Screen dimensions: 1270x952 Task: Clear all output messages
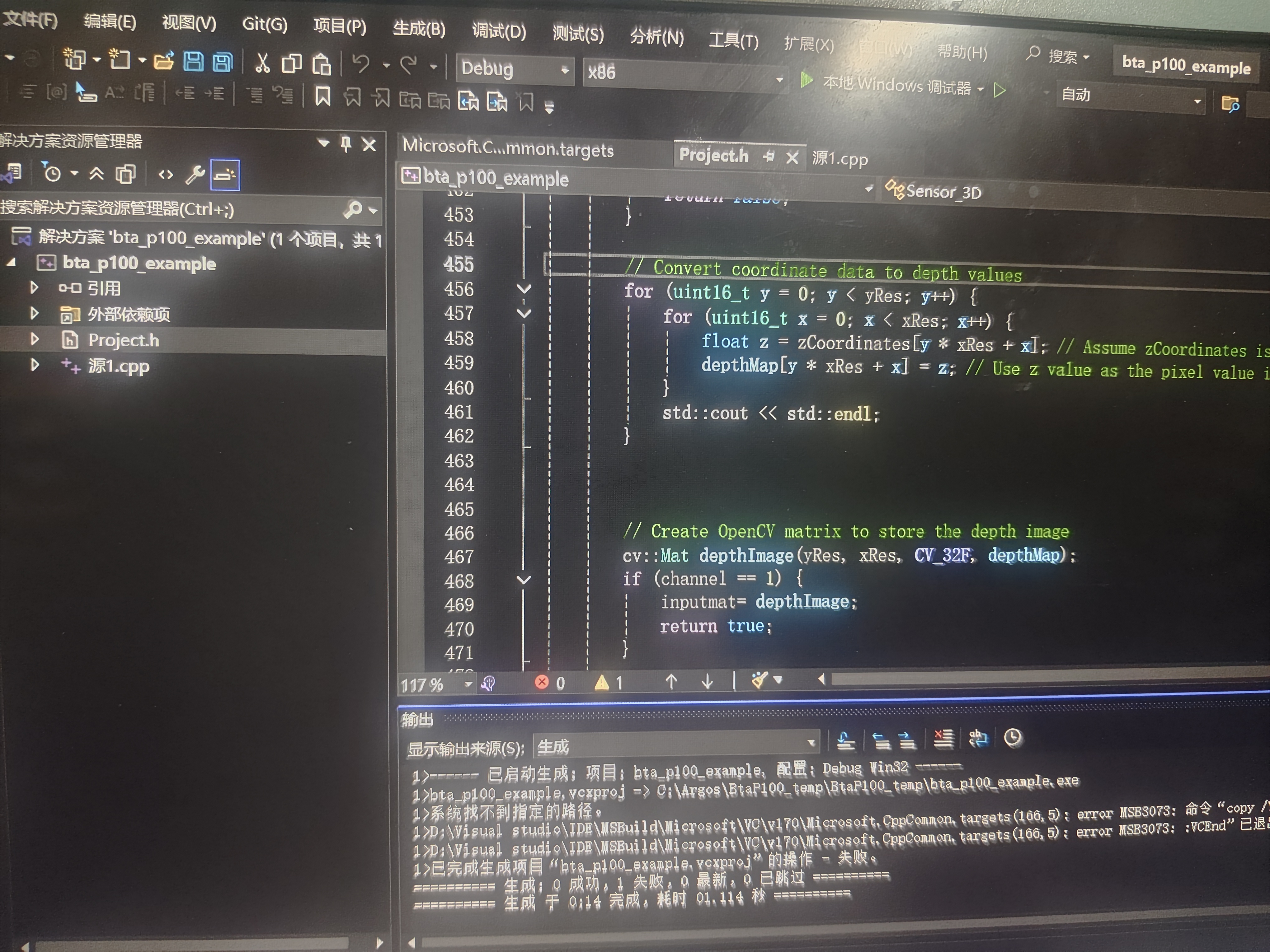click(x=944, y=740)
